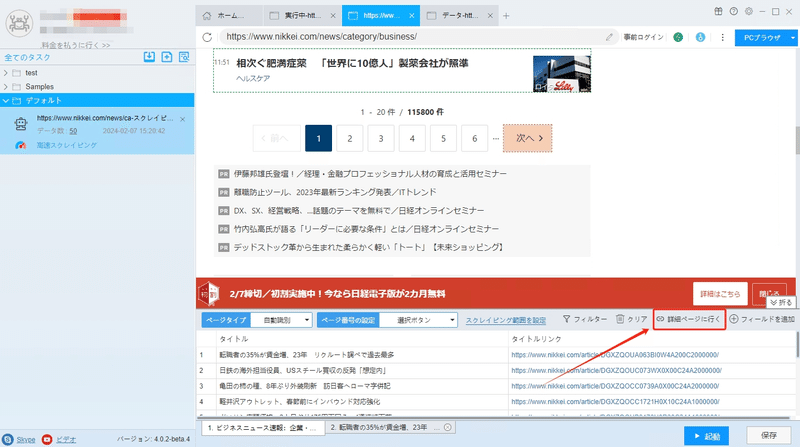Image resolution: width=800 pixels, height=447 pixels.
Task: Click row 1 title 転職者の35%が賃金増
Action: (307, 355)
